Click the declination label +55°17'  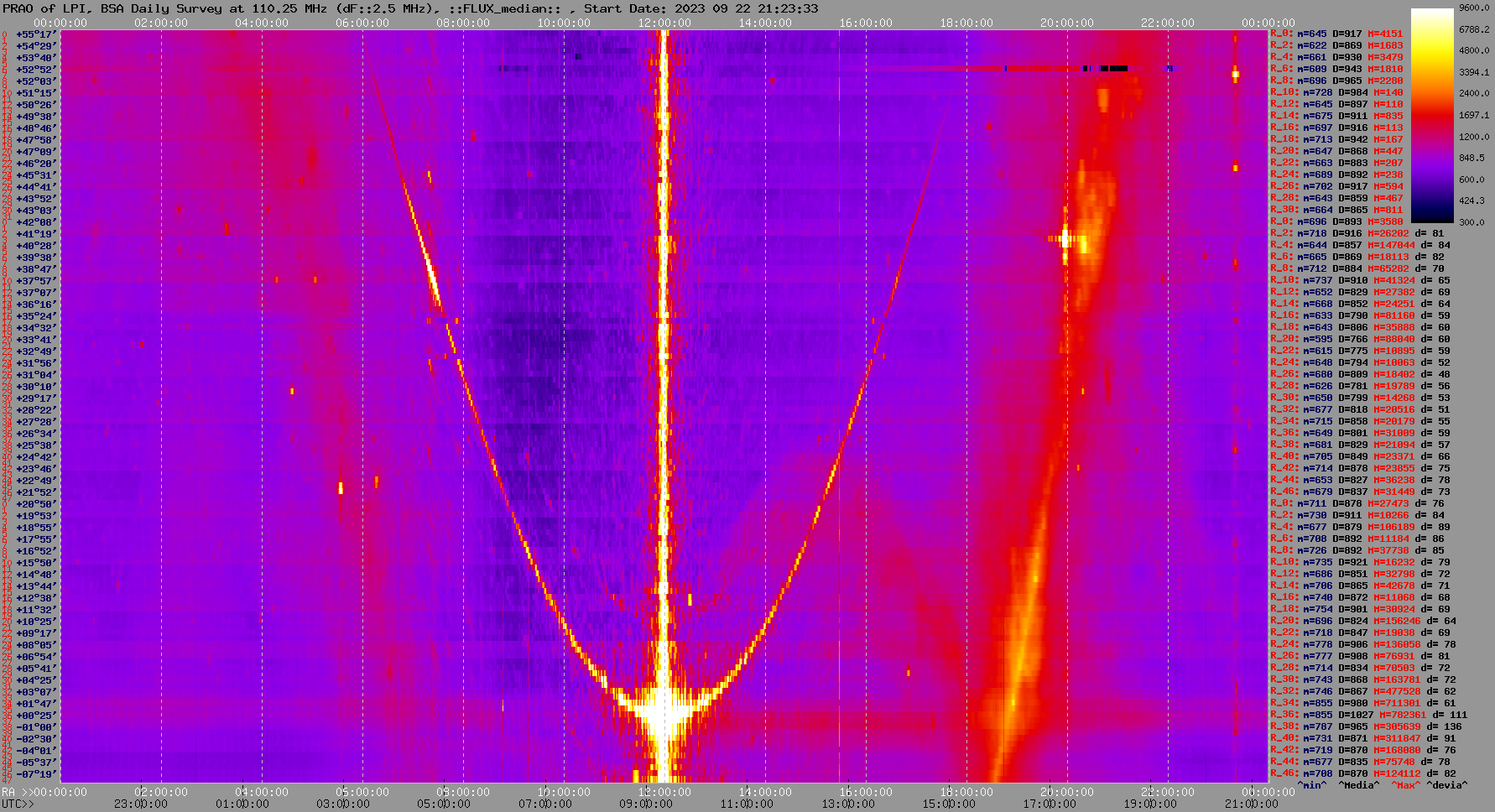coord(36,34)
